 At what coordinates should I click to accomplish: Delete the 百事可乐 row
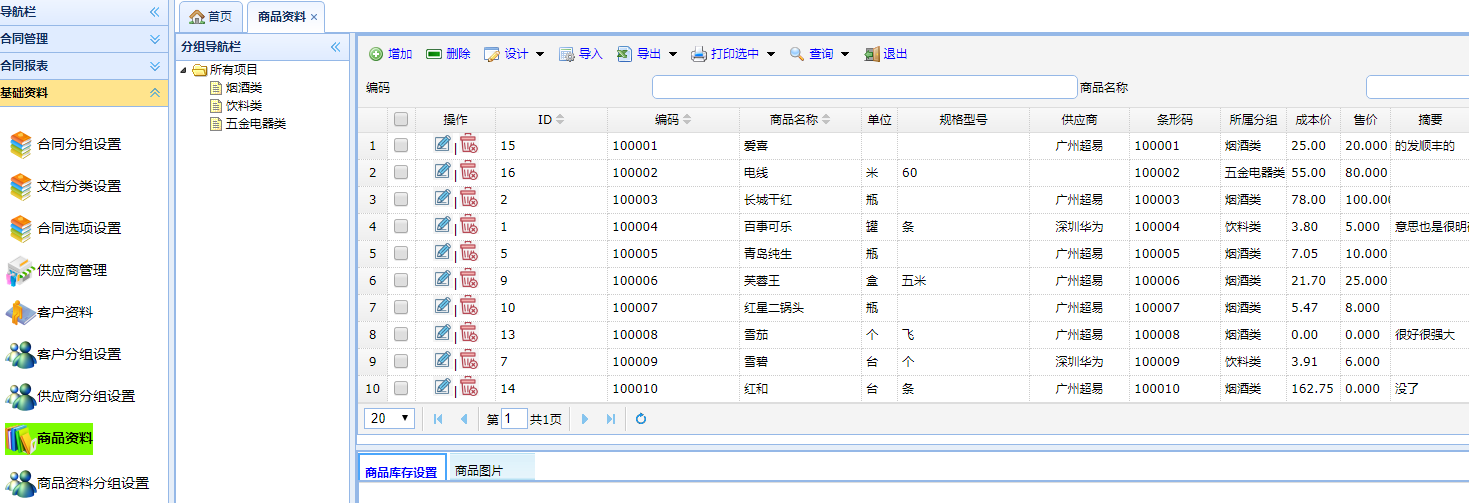pyautogui.click(x=469, y=225)
